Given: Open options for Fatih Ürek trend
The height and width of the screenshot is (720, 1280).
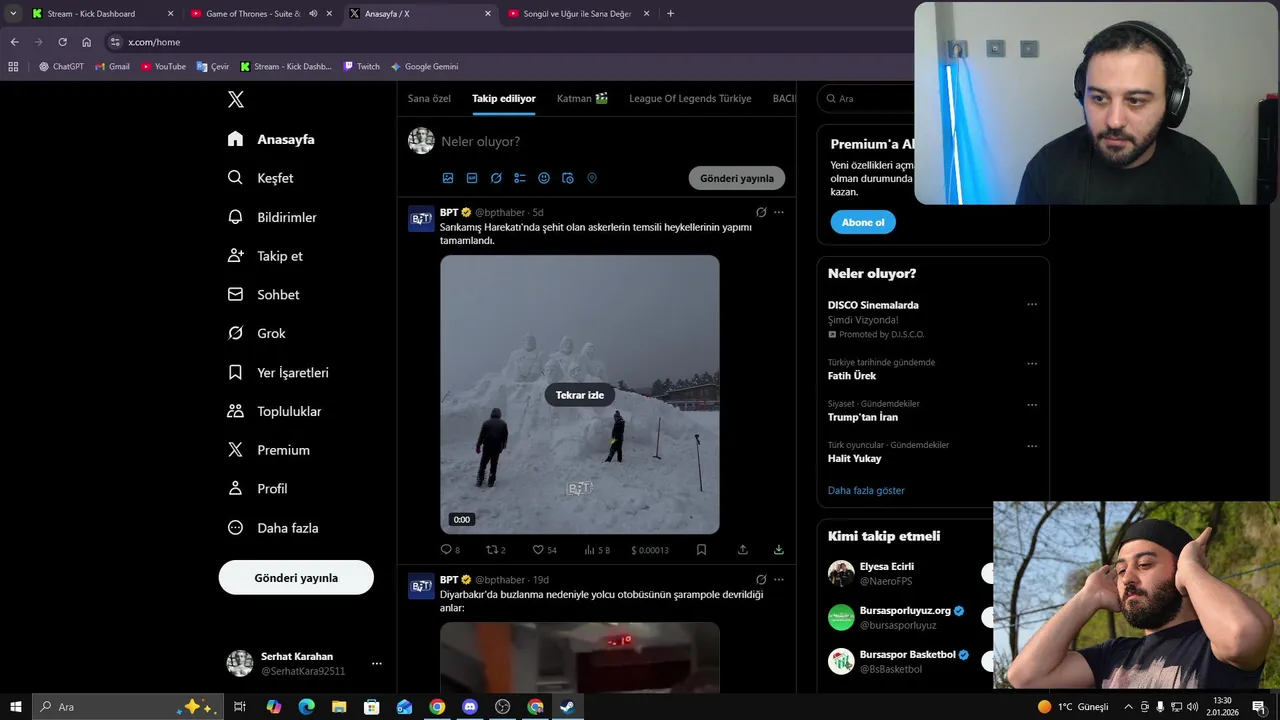Looking at the screenshot, I should (1032, 364).
